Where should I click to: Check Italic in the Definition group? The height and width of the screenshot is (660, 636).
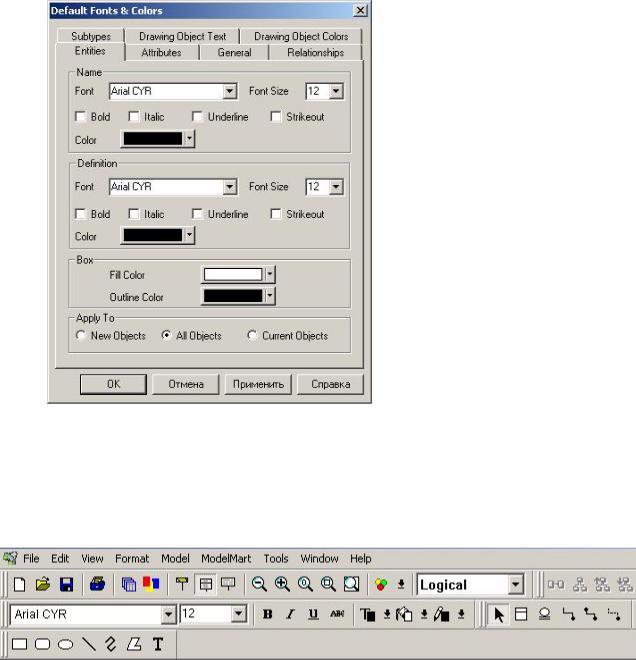point(133,214)
